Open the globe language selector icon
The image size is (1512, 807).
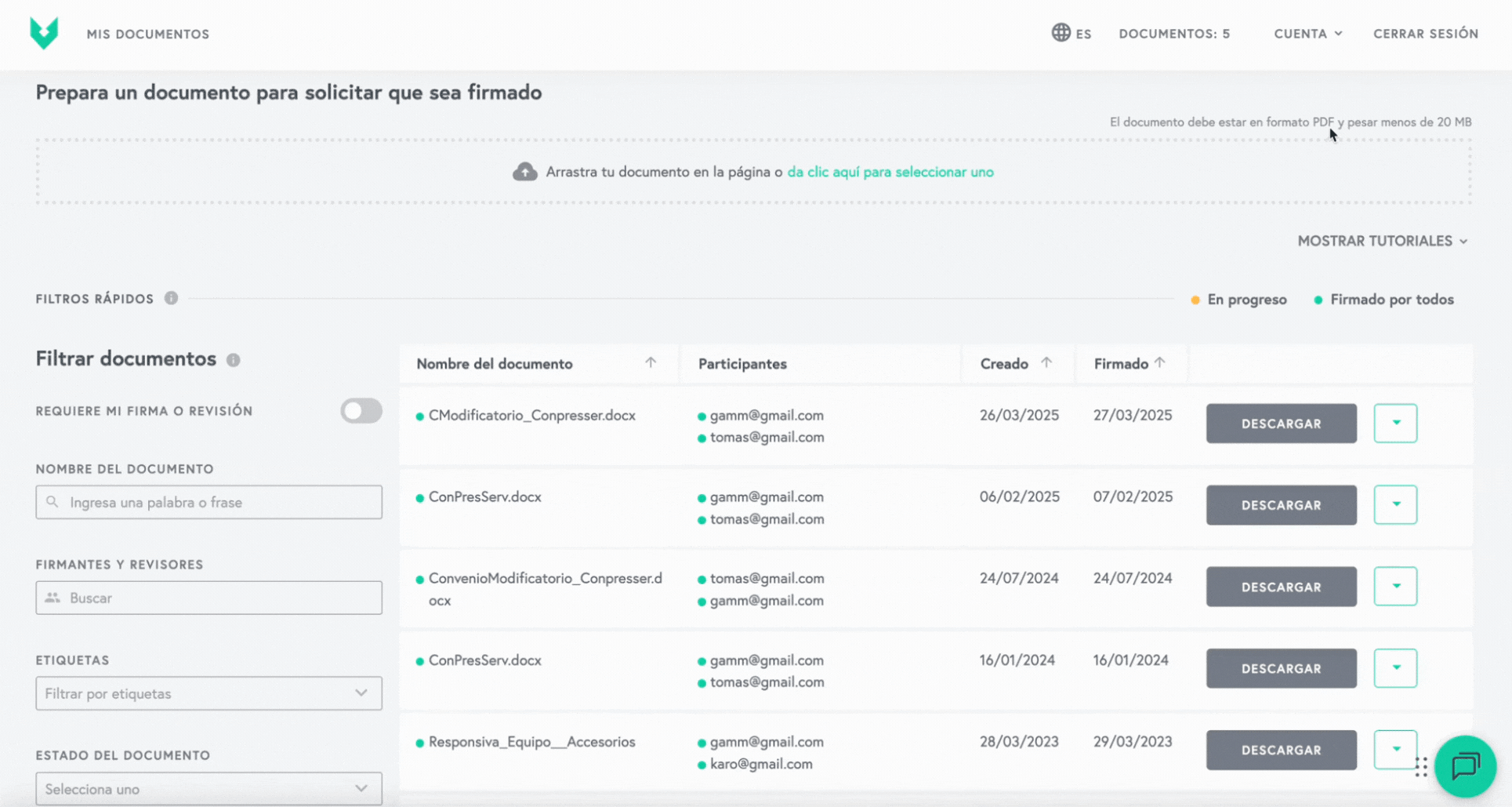click(1061, 33)
